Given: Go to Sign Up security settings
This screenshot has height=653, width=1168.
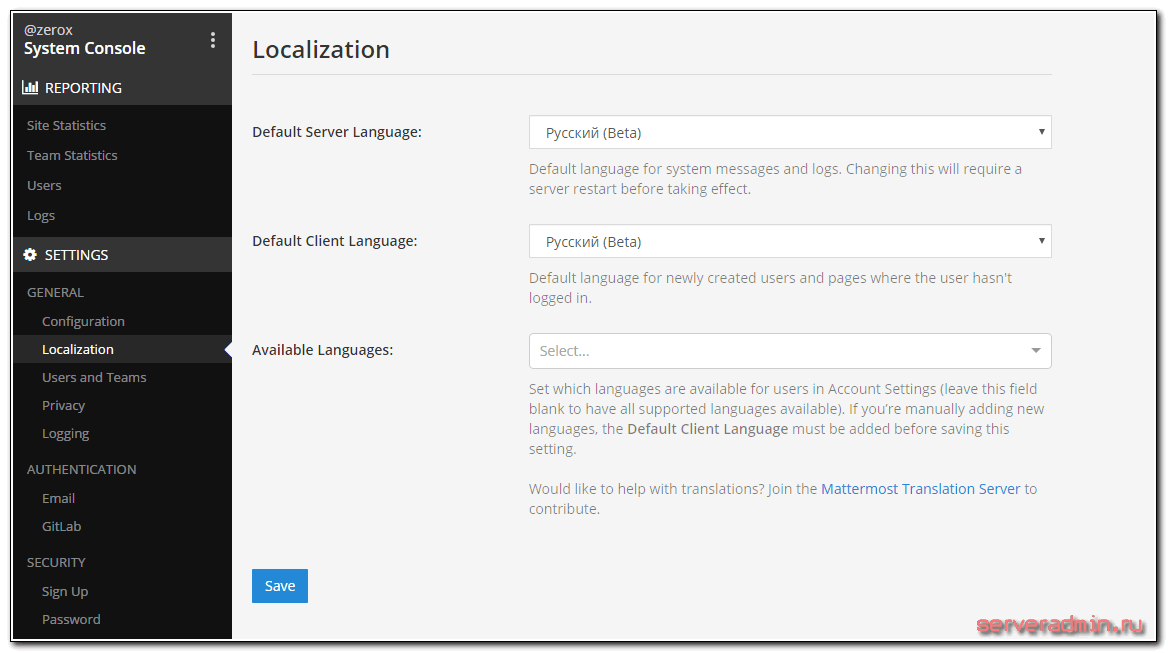Looking at the screenshot, I should (65, 591).
